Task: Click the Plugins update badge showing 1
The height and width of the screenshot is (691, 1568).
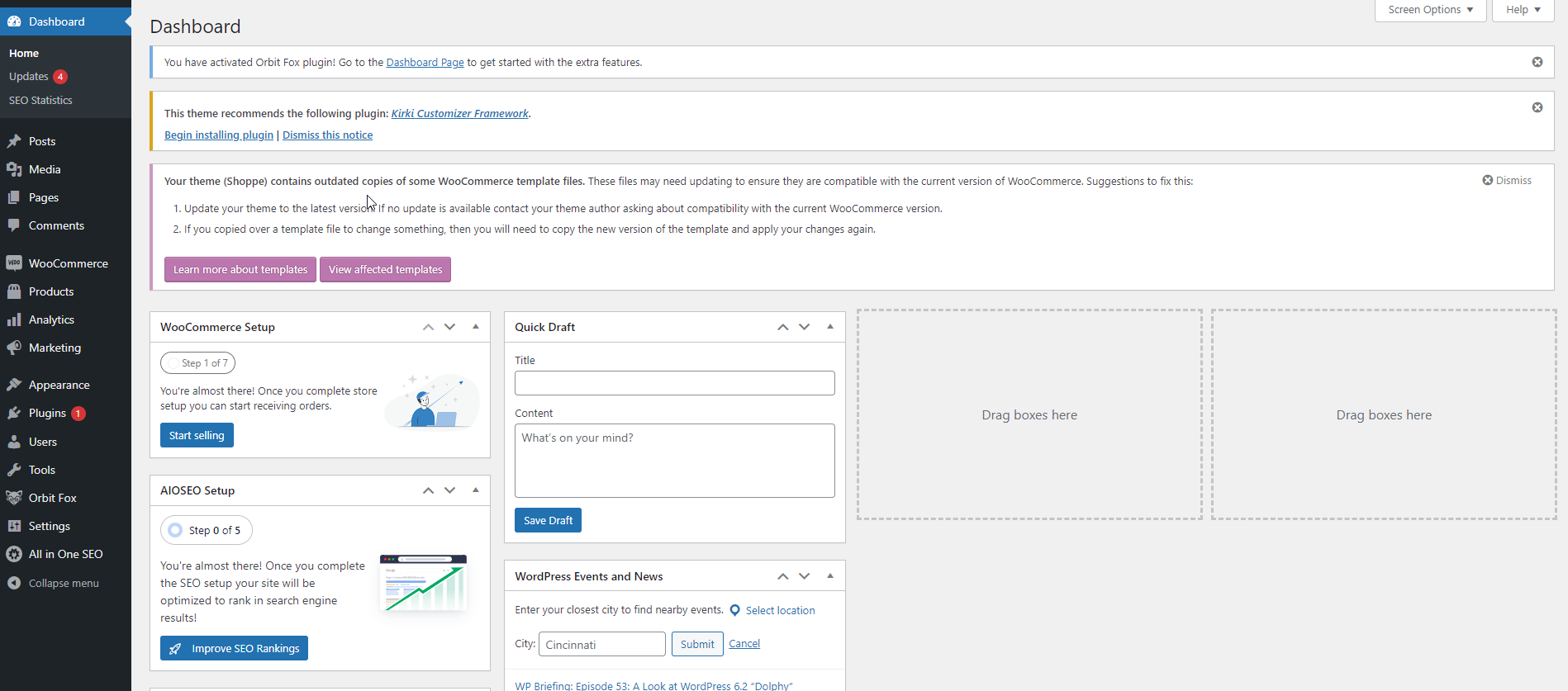Action: [x=78, y=414]
